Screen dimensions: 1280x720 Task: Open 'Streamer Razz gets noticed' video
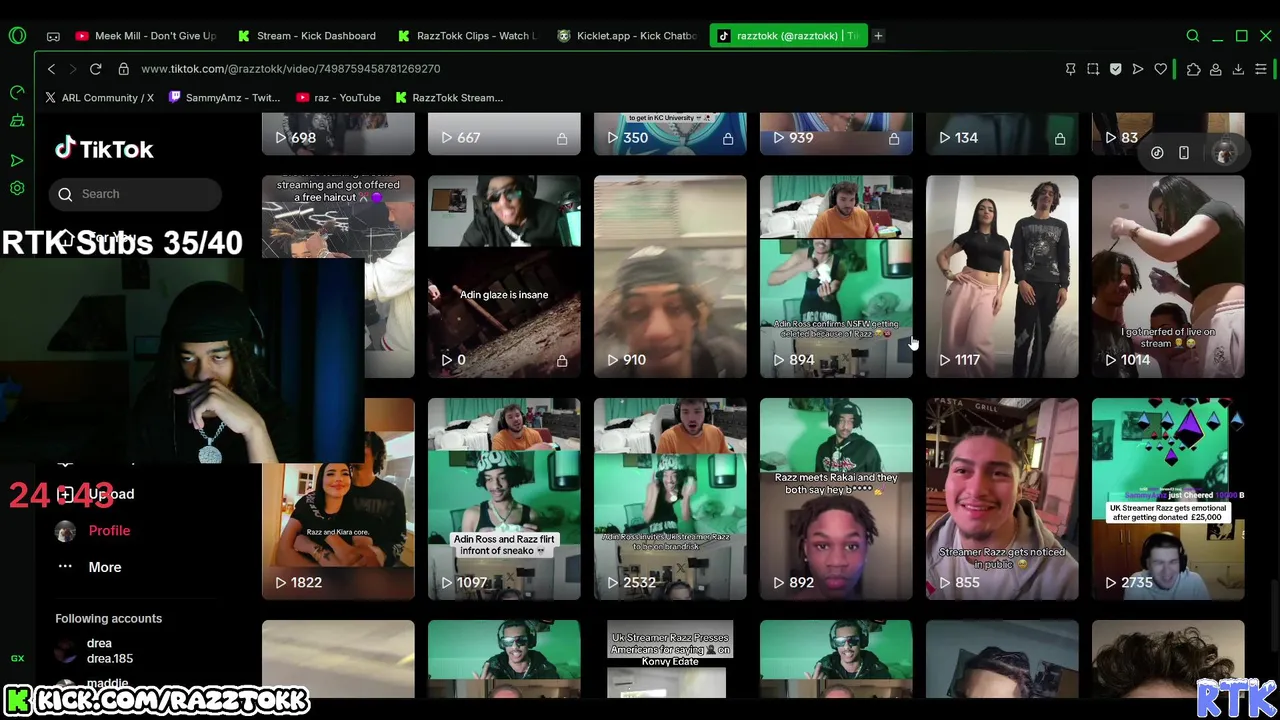tap(1002, 499)
